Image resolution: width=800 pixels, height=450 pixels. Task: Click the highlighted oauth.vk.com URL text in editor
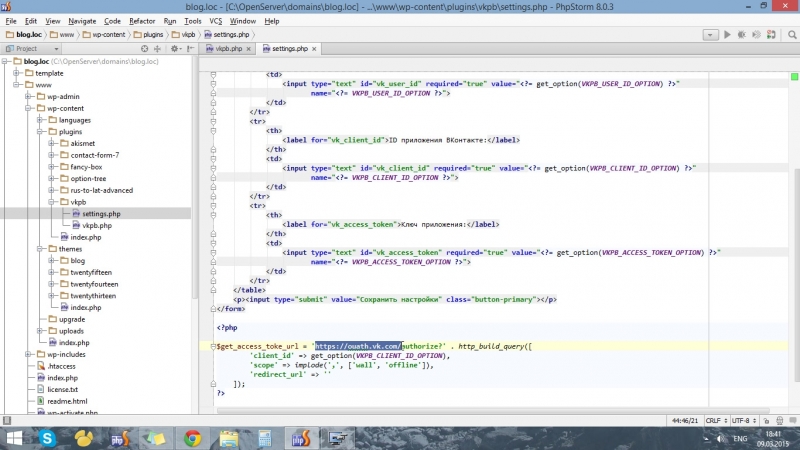359,345
